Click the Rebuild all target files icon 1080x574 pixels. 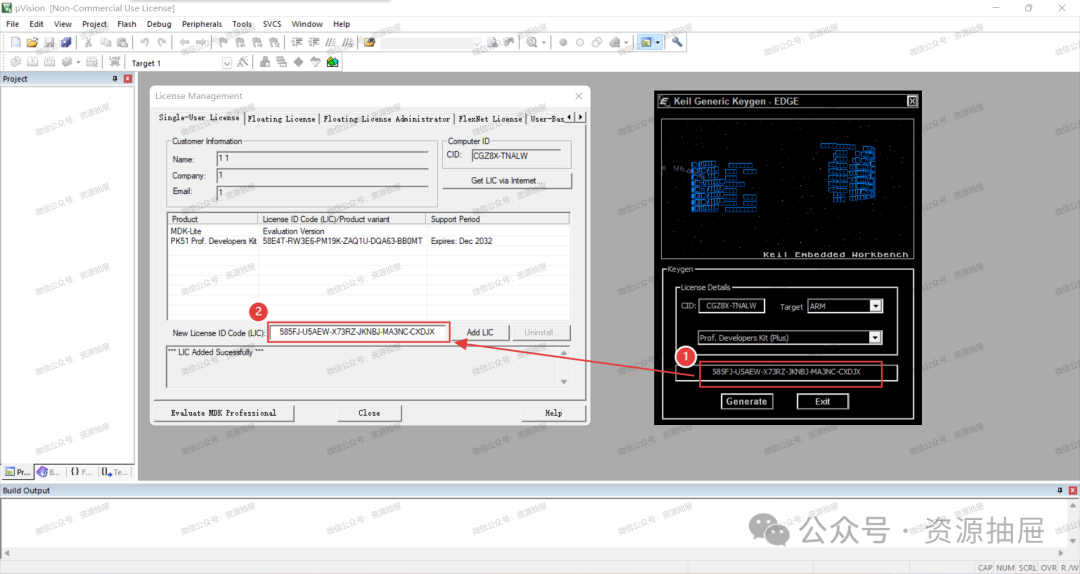[x=50, y=62]
